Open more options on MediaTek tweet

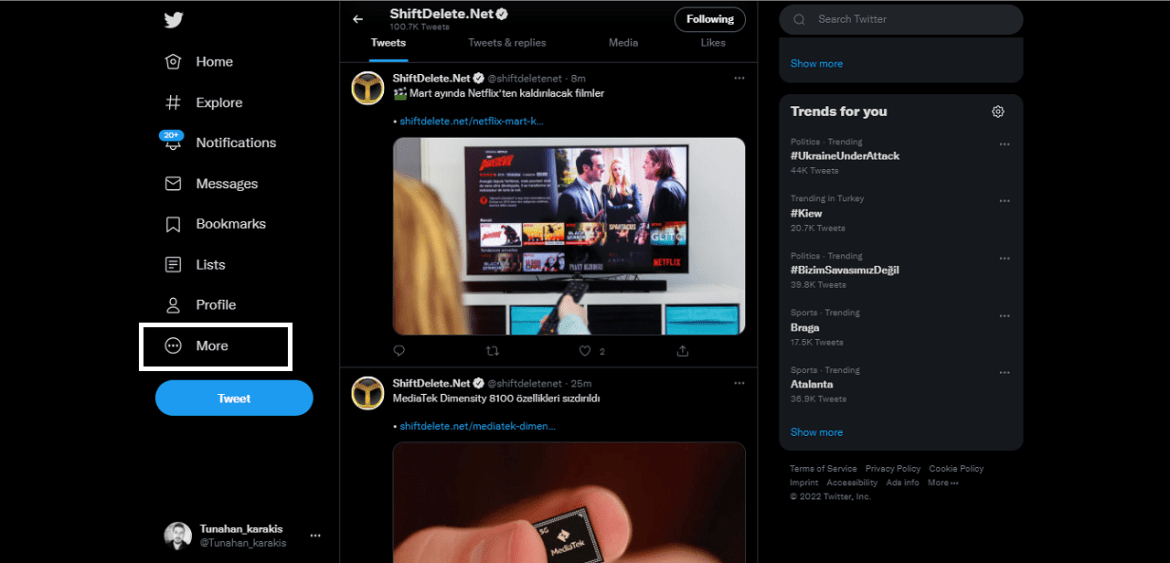pyautogui.click(x=739, y=383)
